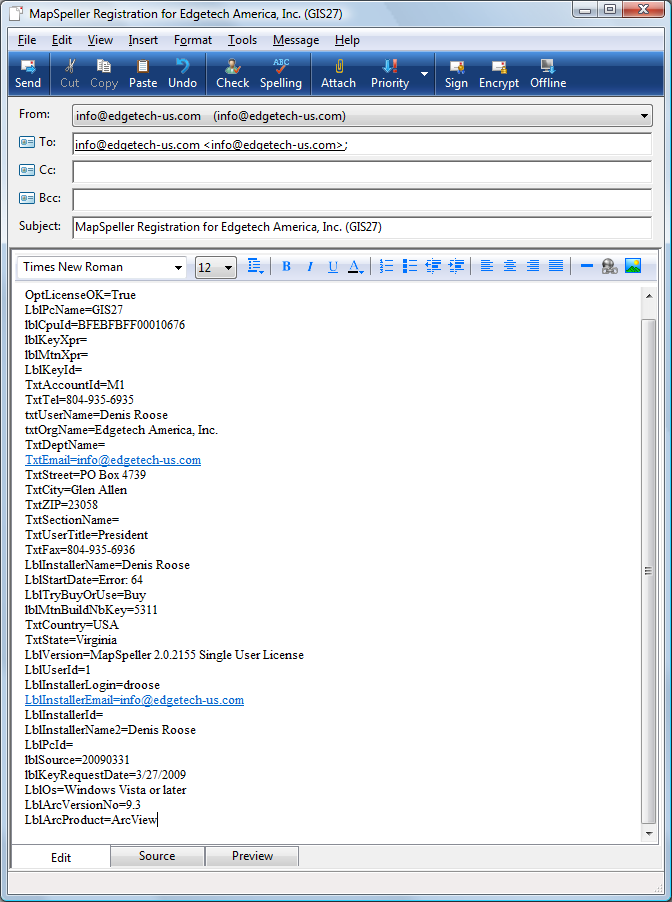Send the message with the Send button

pos(28,74)
